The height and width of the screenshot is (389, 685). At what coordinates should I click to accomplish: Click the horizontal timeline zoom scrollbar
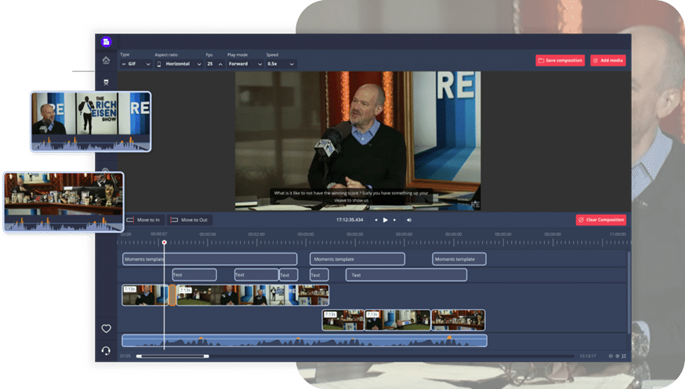(173, 356)
